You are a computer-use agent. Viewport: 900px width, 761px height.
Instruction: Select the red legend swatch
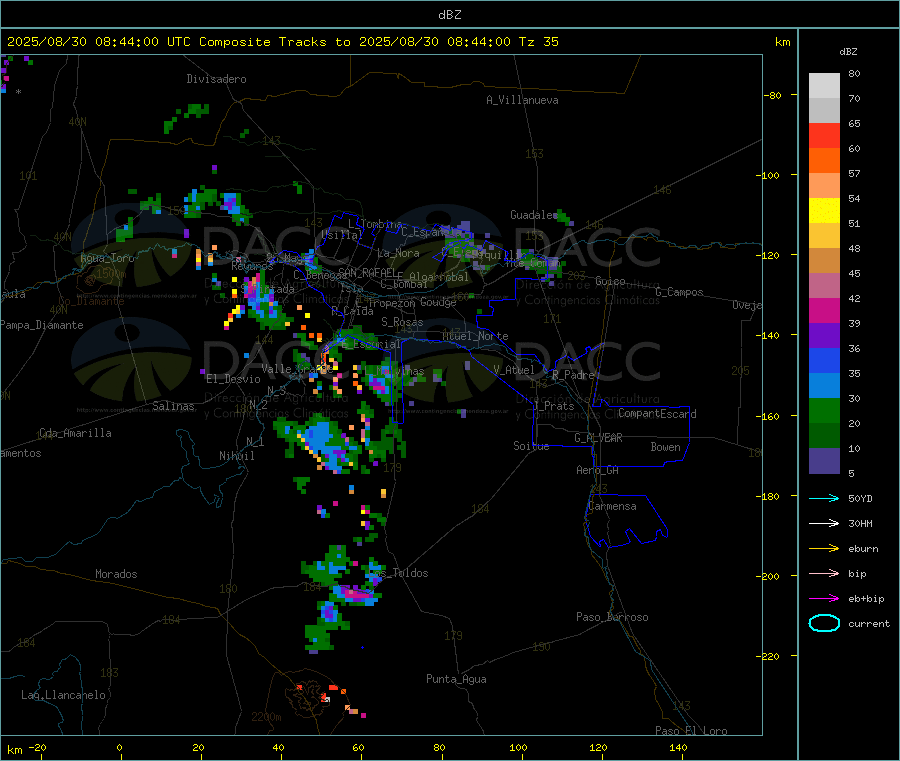(x=824, y=135)
